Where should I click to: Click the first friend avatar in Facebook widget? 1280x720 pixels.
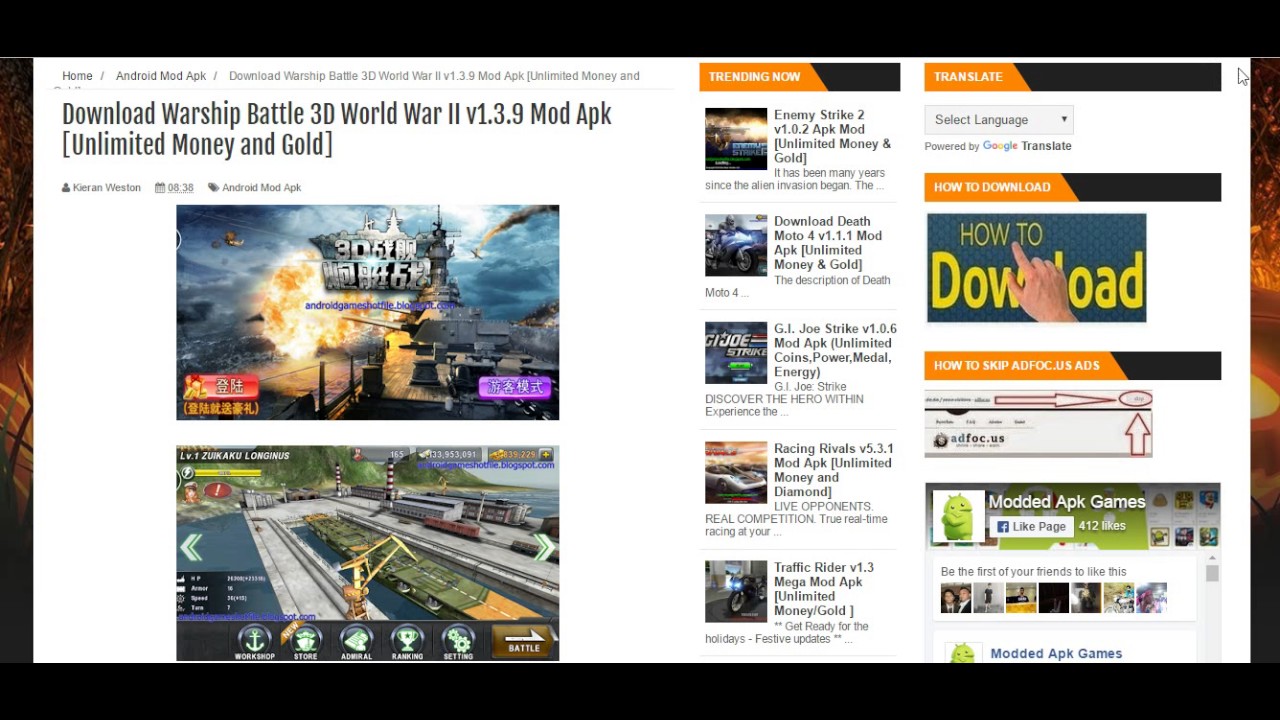[x=956, y=598]
